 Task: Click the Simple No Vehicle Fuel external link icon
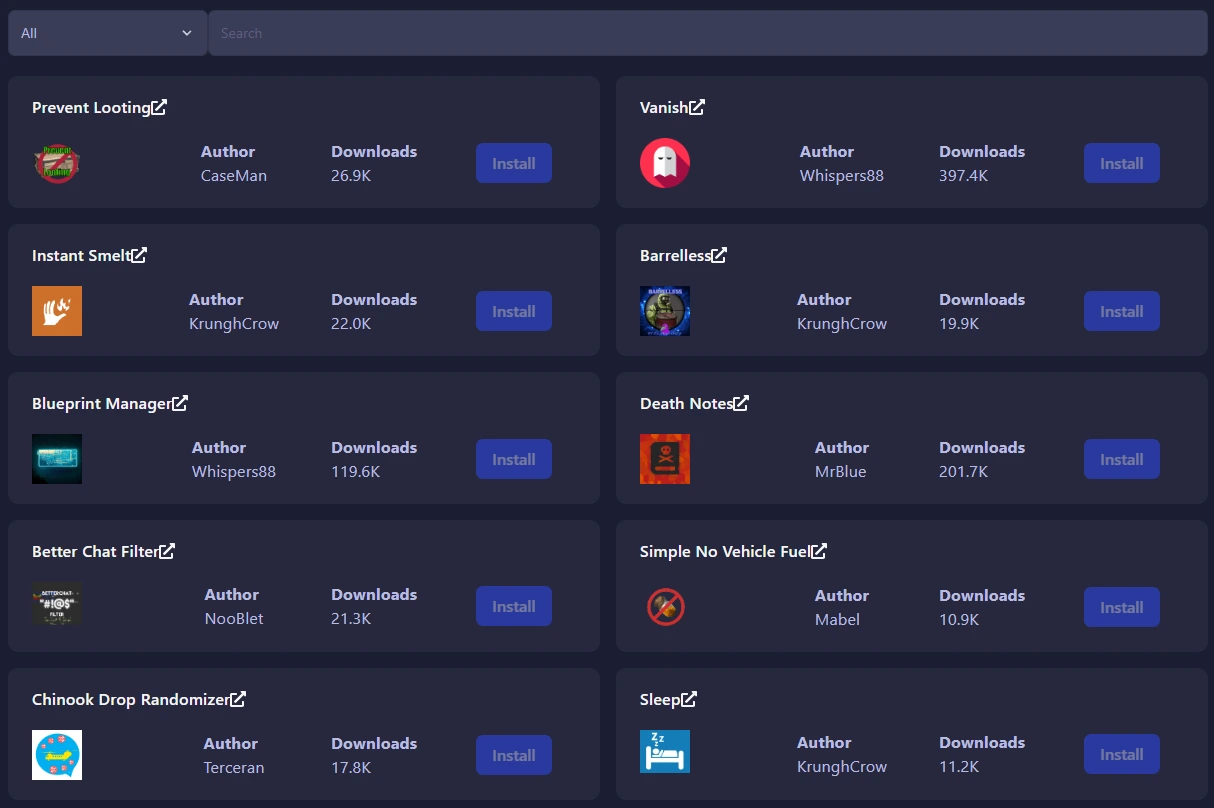[819, 551]
